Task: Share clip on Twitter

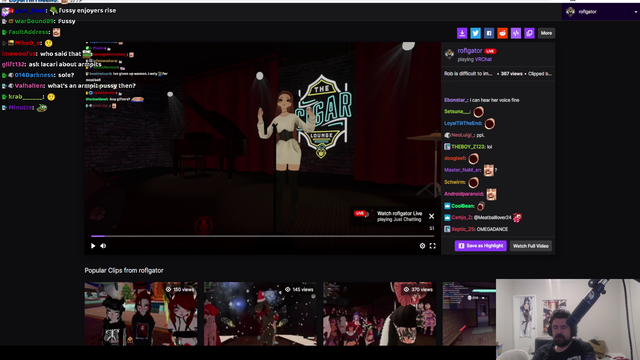Action: (x=475, y=33)
